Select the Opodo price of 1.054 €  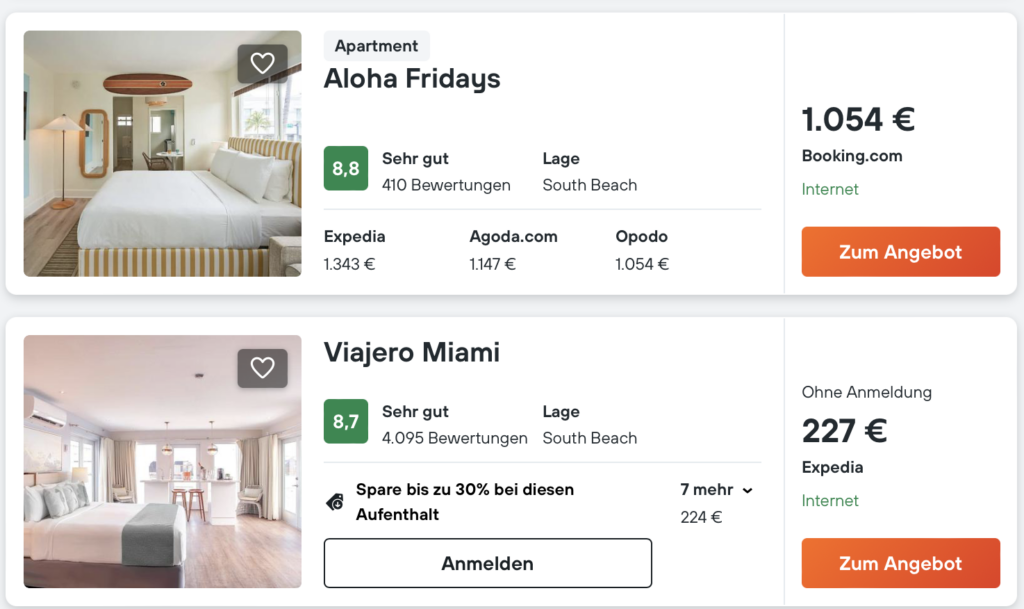pyautogui.click(x=642, y=264)
